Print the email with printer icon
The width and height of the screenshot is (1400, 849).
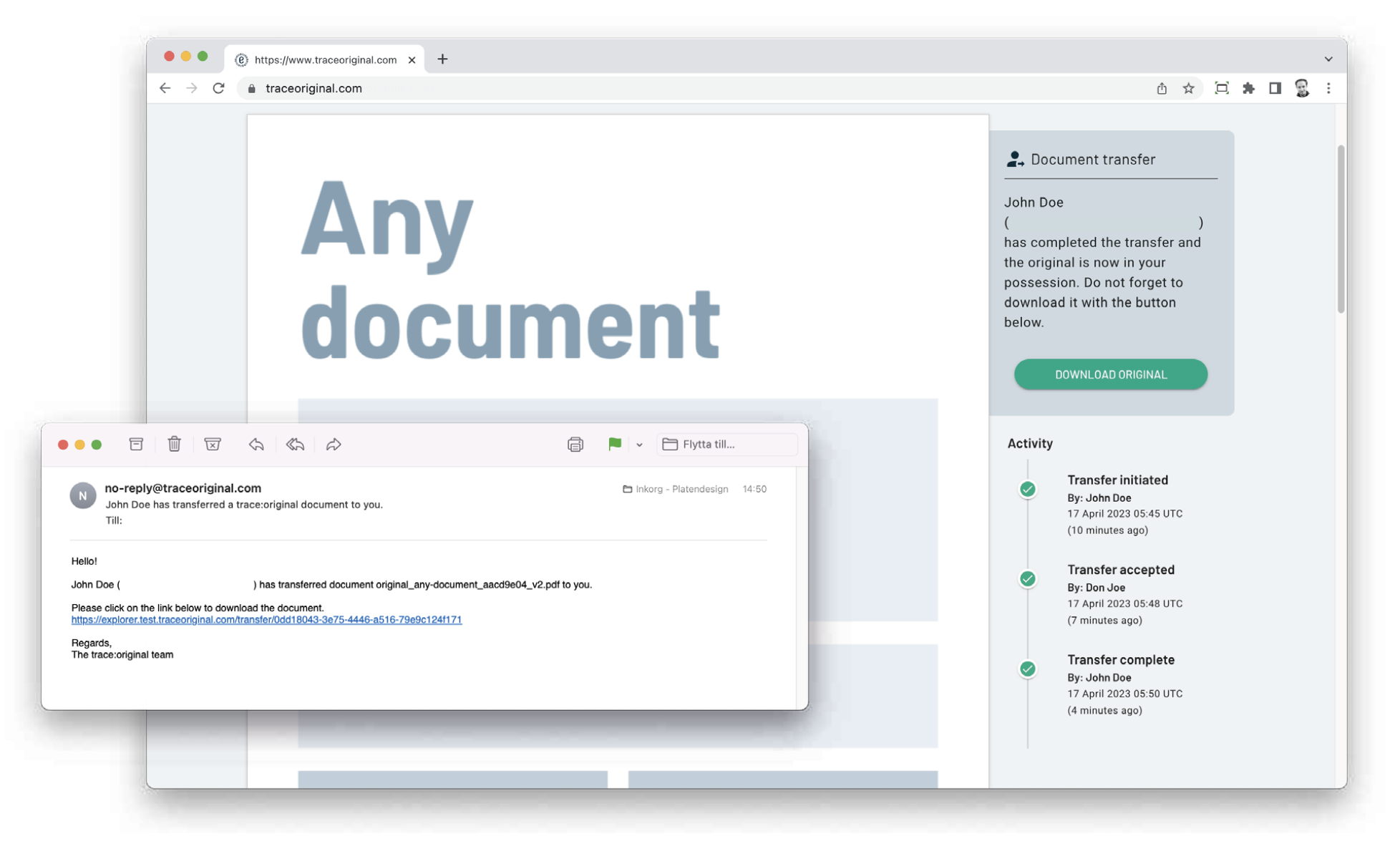575,445
